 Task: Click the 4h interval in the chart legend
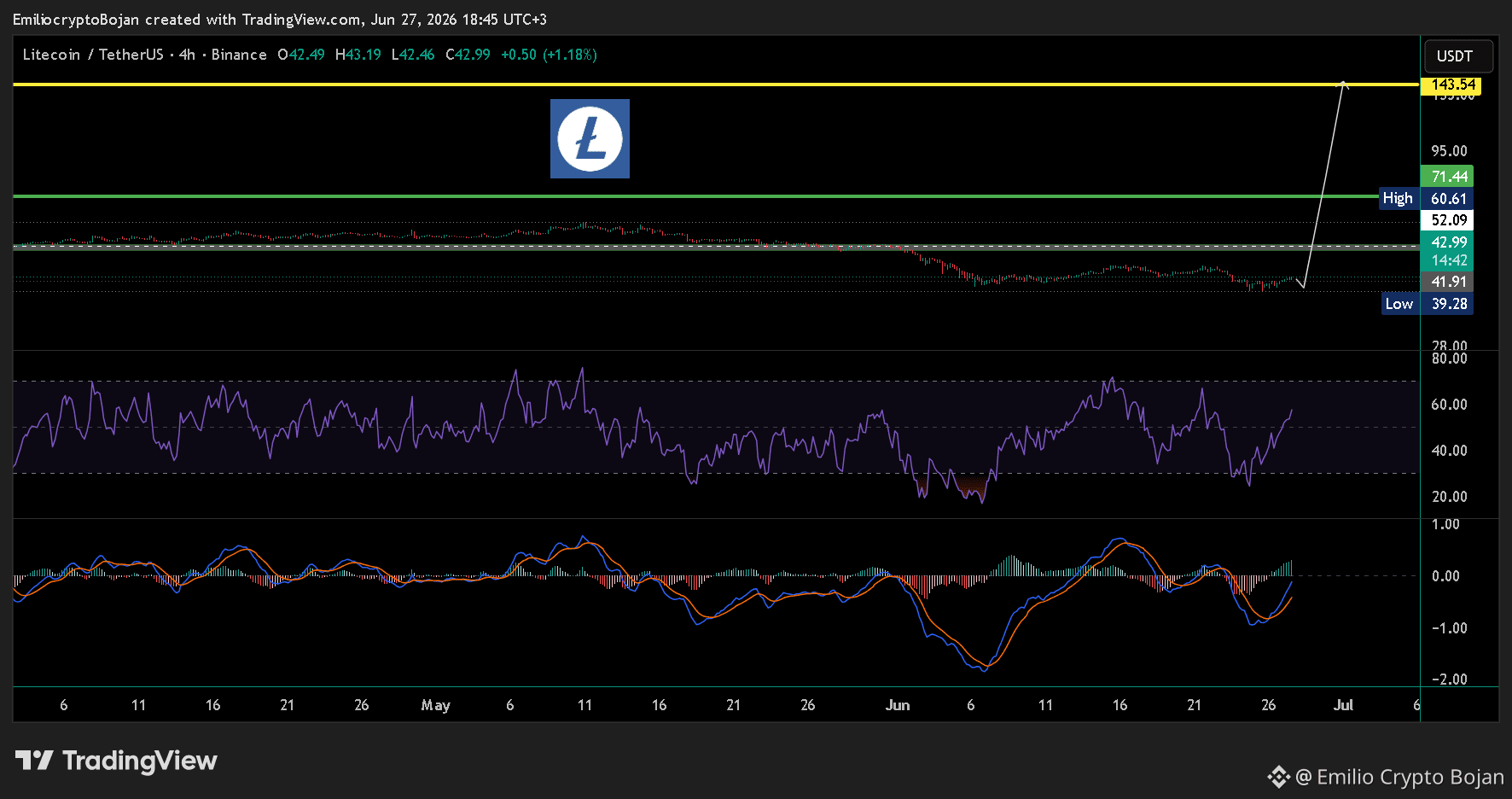point(187,55)
